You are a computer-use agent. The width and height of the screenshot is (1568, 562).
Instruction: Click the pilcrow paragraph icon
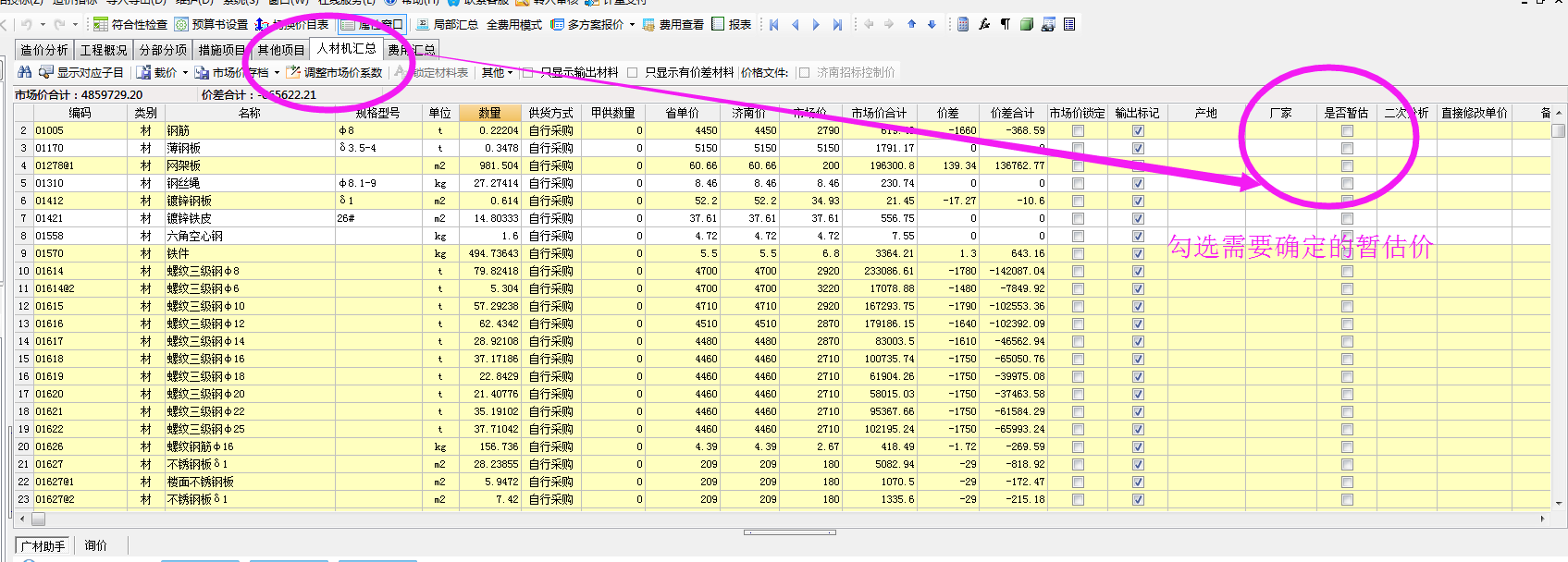(1006, 24)
